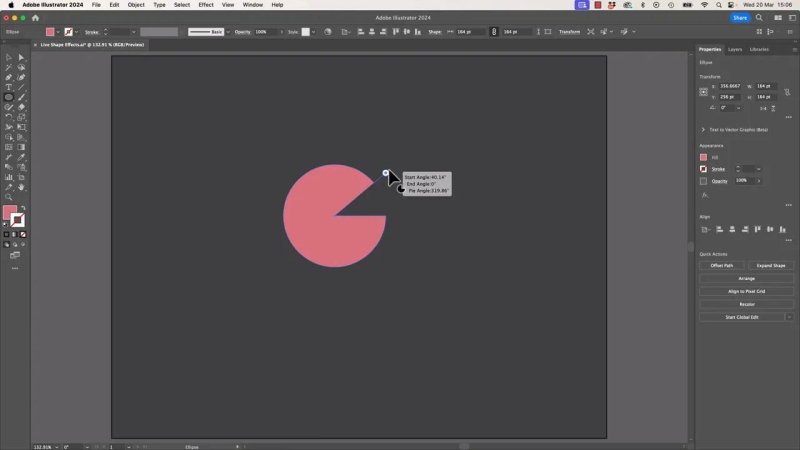Click the pie start angle handle on ellipse
Image resolution: width=800 pixels, height=450 pixels.
pos(385,173)
